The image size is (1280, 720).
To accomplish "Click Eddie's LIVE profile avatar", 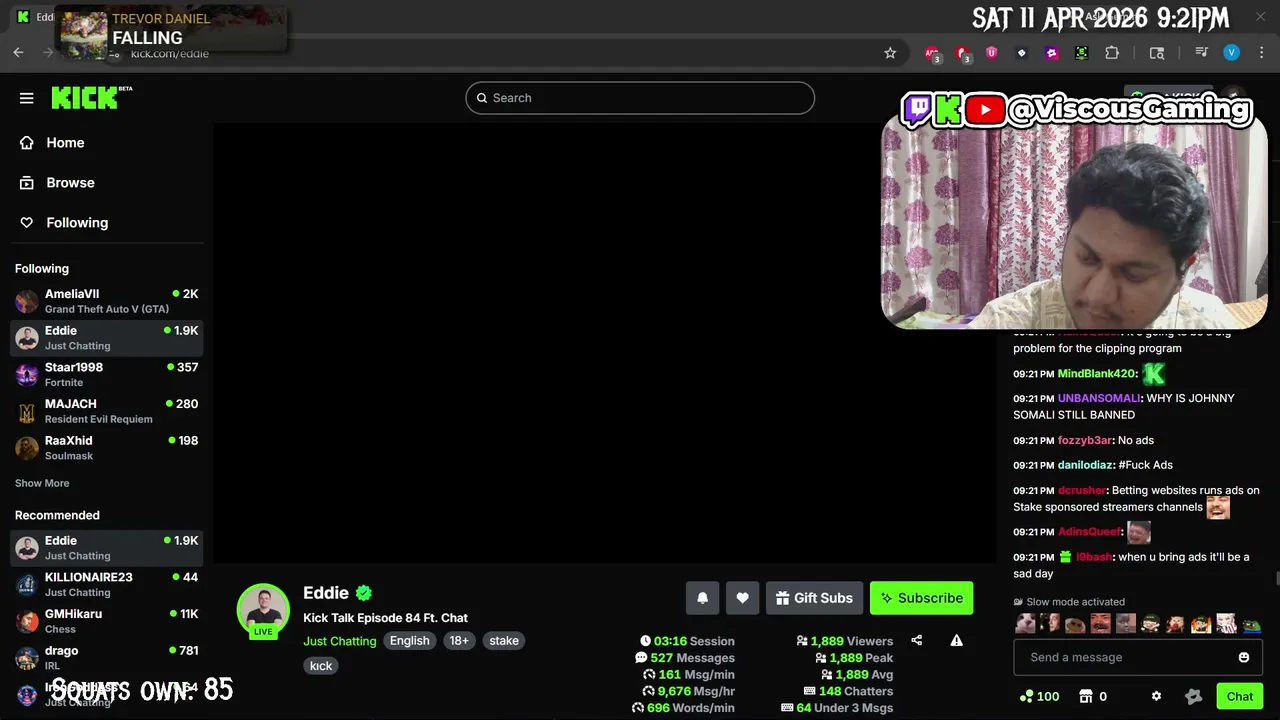I will pos(263,610).
